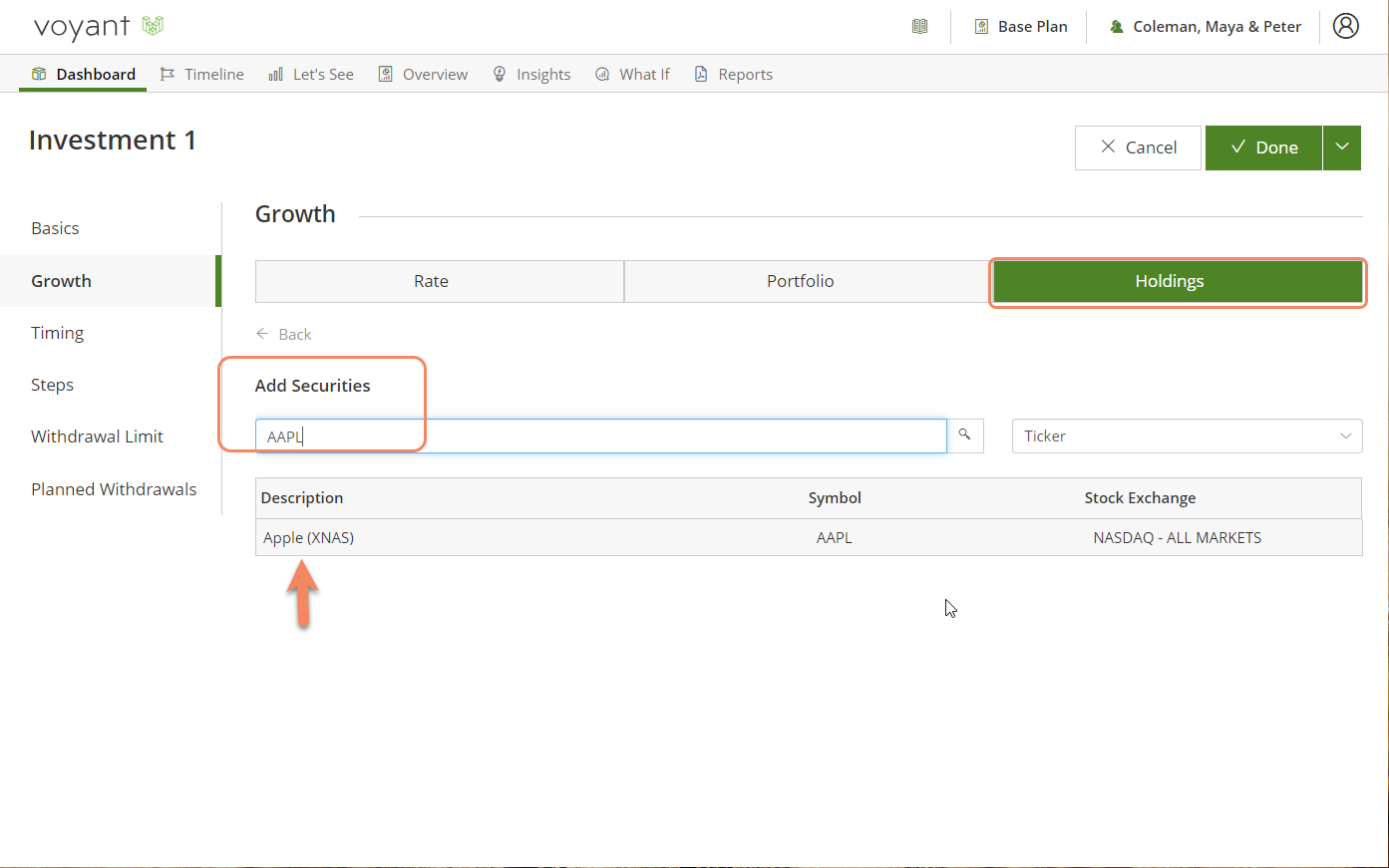The height and width of the screenshot is (868, 1389).
Task: Open the Reports tab
Action: (x=733, y=74)
